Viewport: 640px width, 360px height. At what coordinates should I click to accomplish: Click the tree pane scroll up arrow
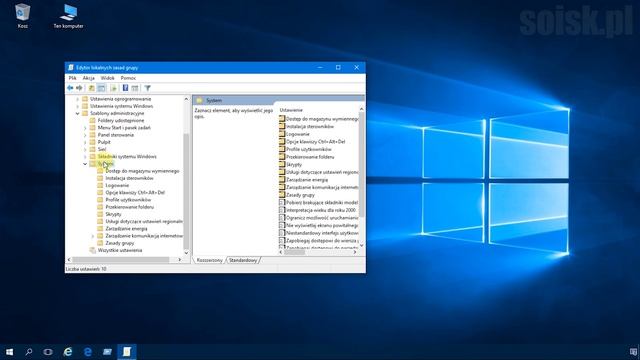click(x=186, y=99)
